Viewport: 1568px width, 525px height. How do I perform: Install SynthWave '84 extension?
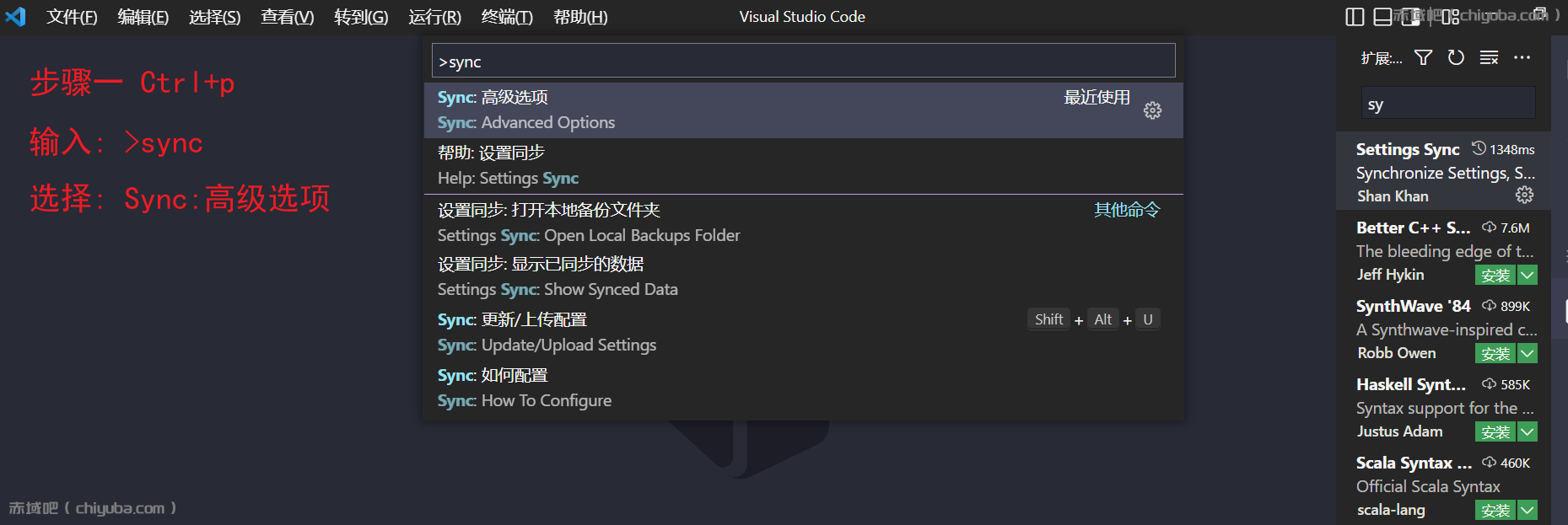(x=1495, y=353)
